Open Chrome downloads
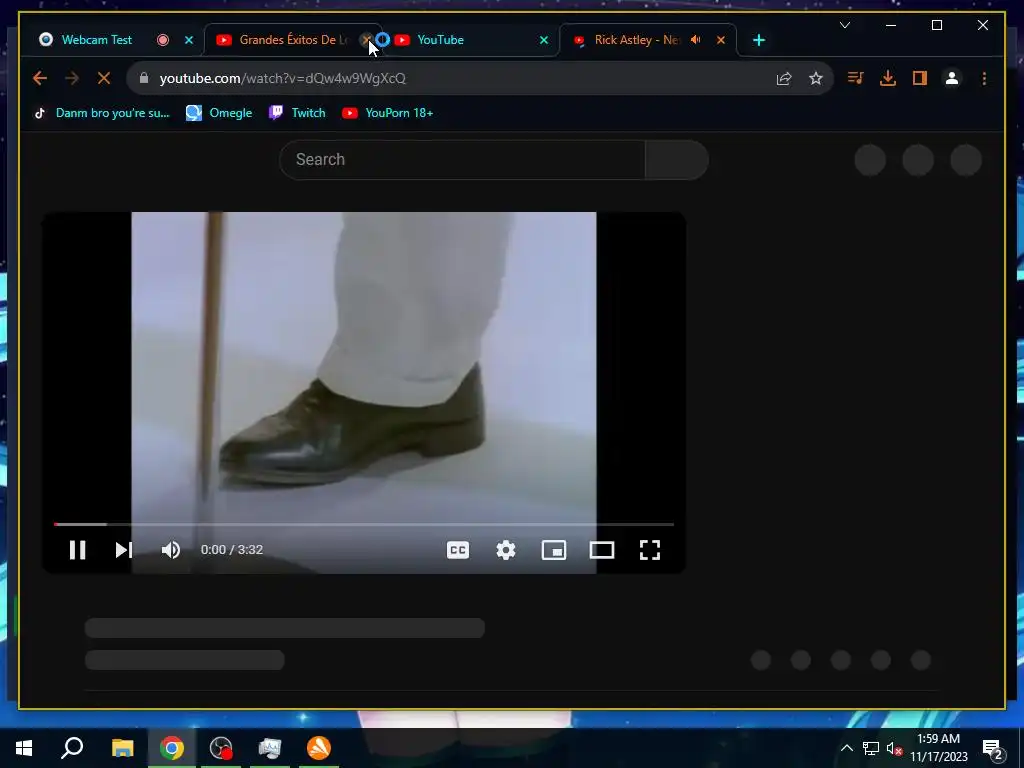Image resolution: width=1024 pixels, height=768 pixels. [888, 78]
